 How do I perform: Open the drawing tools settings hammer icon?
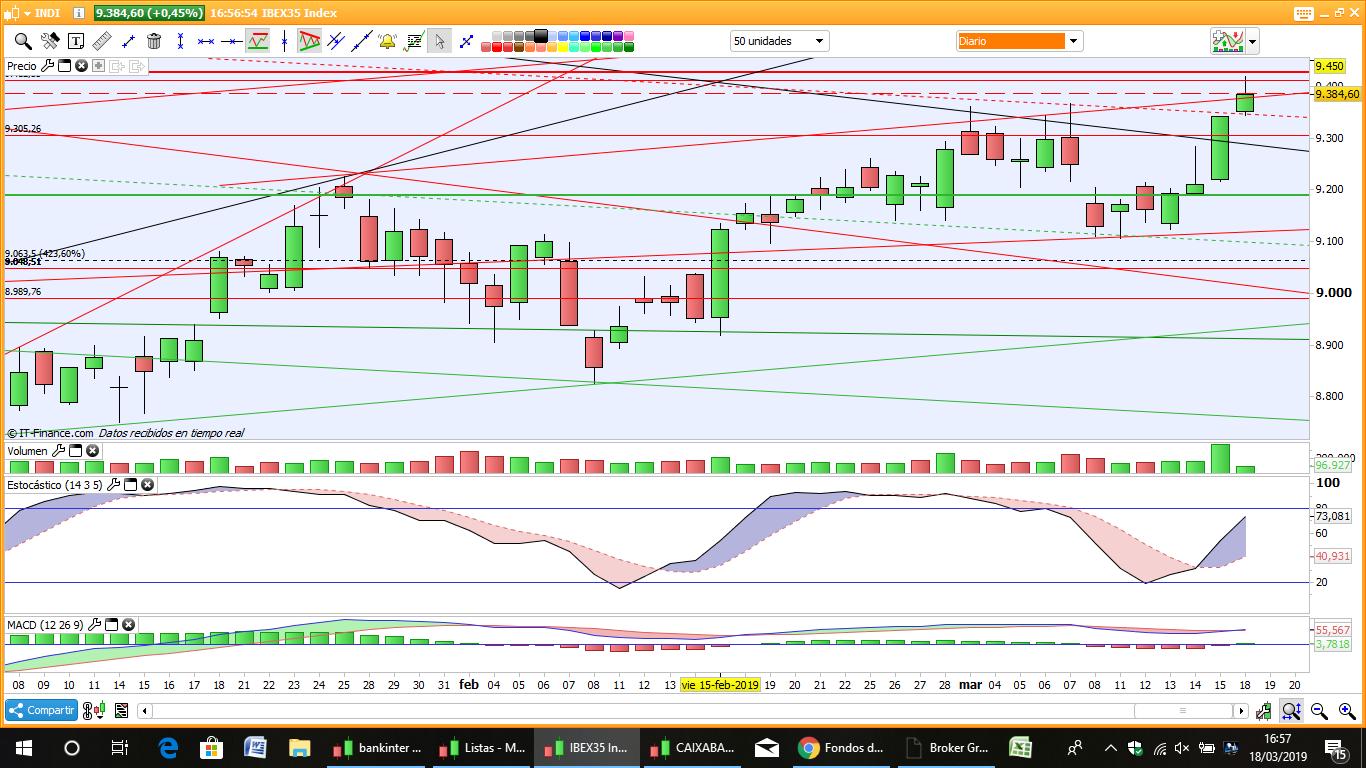pyautogui.click(x=50, y=41)
